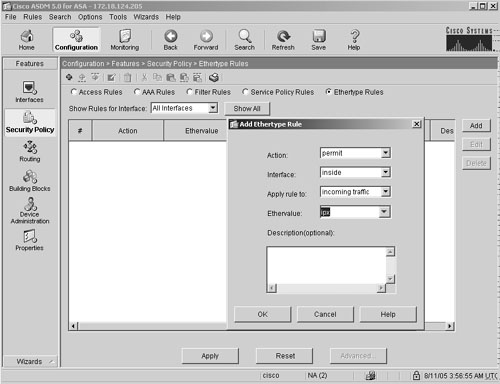Click inside the Description text area
Screen dimensions: 500x384
tap(327, 266)
